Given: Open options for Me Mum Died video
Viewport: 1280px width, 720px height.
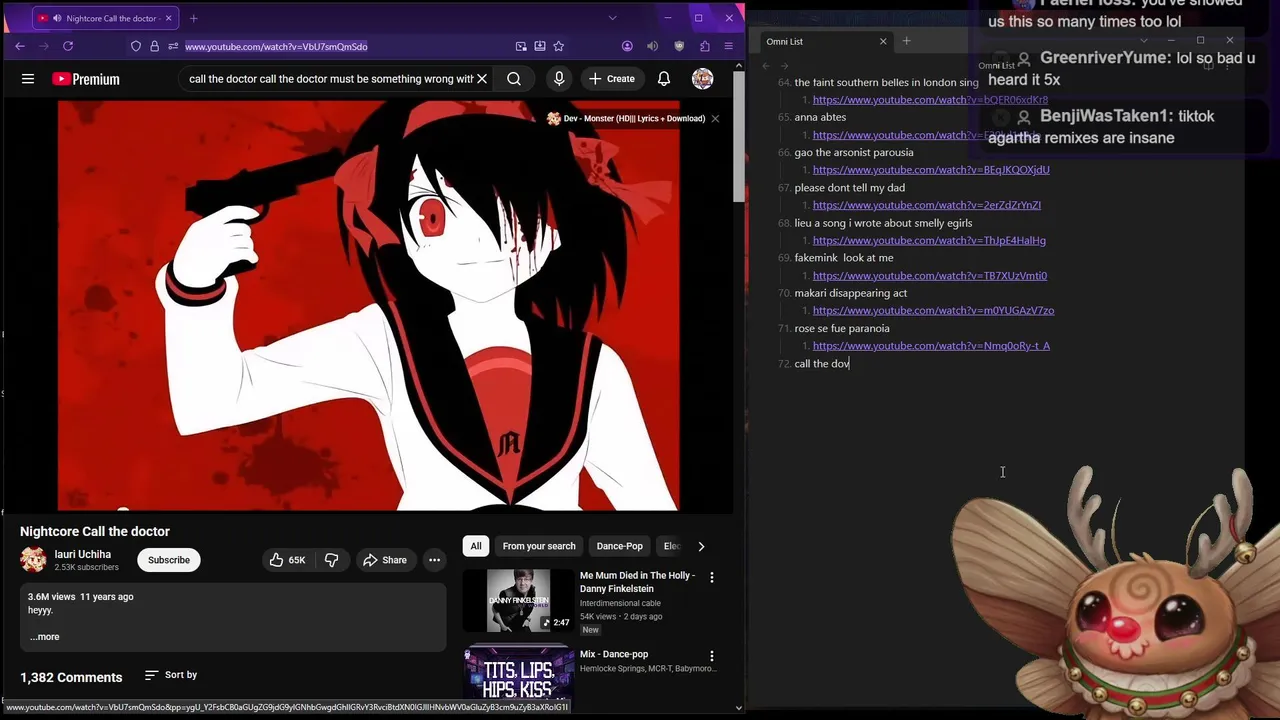Looking at the screenshot, I should 712,577.
